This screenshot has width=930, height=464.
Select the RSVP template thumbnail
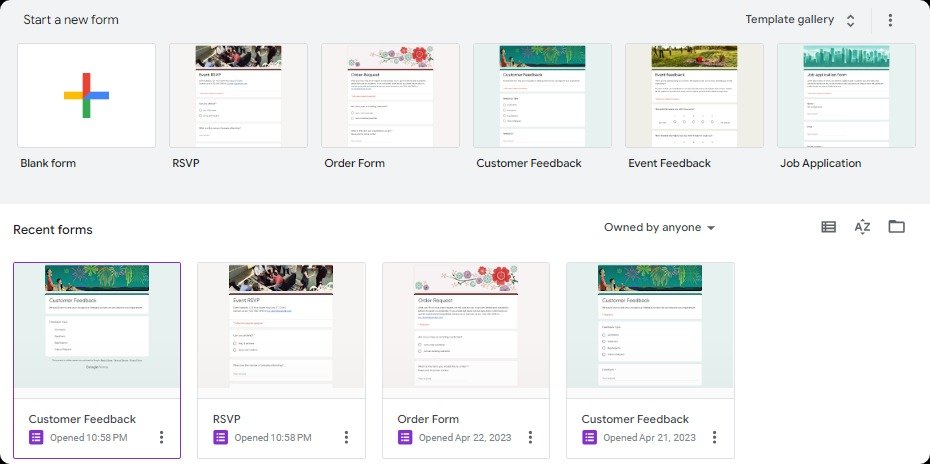point(238,96)
